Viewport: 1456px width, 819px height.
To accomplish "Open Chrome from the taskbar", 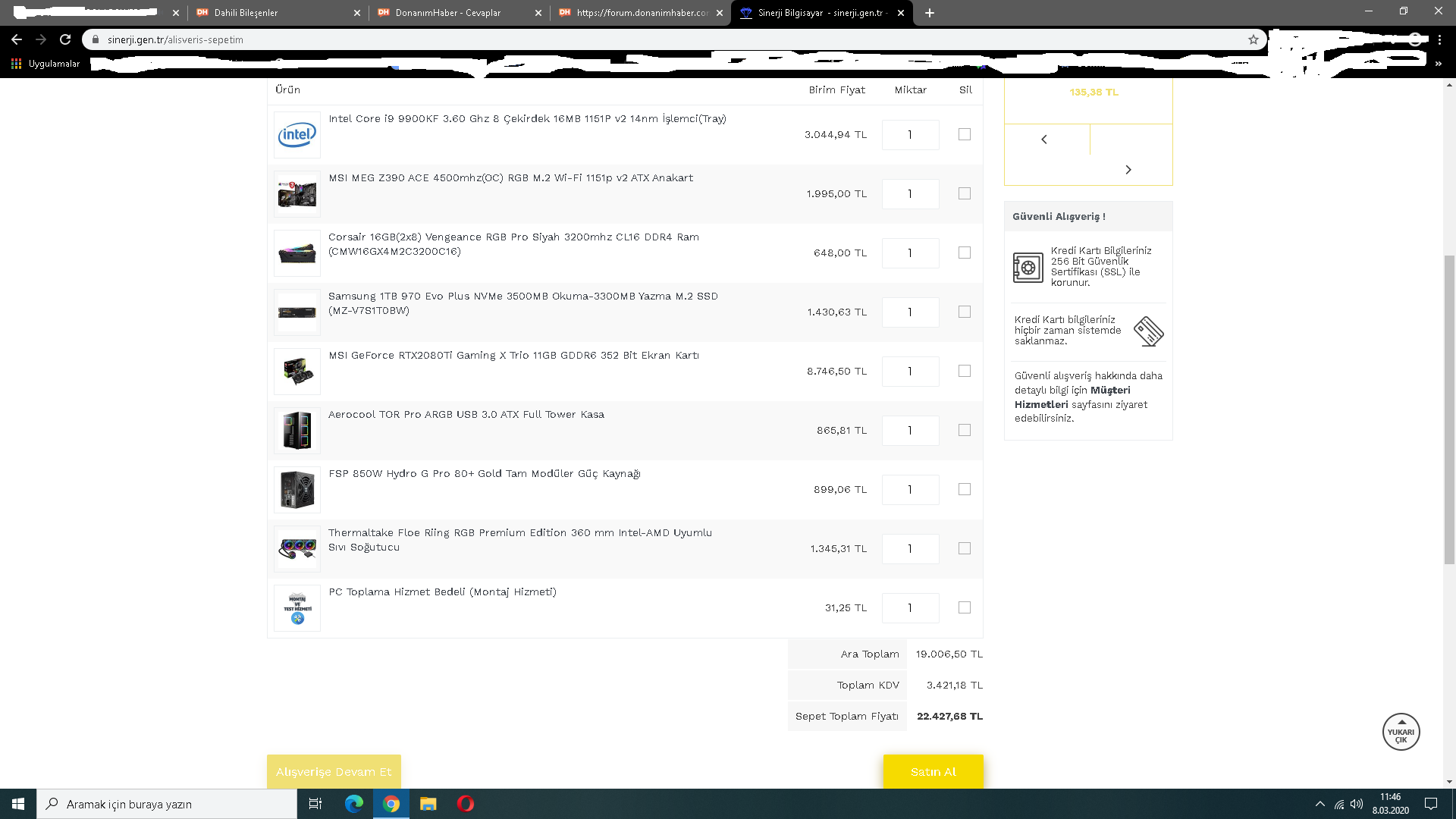I will coord(391,804).
